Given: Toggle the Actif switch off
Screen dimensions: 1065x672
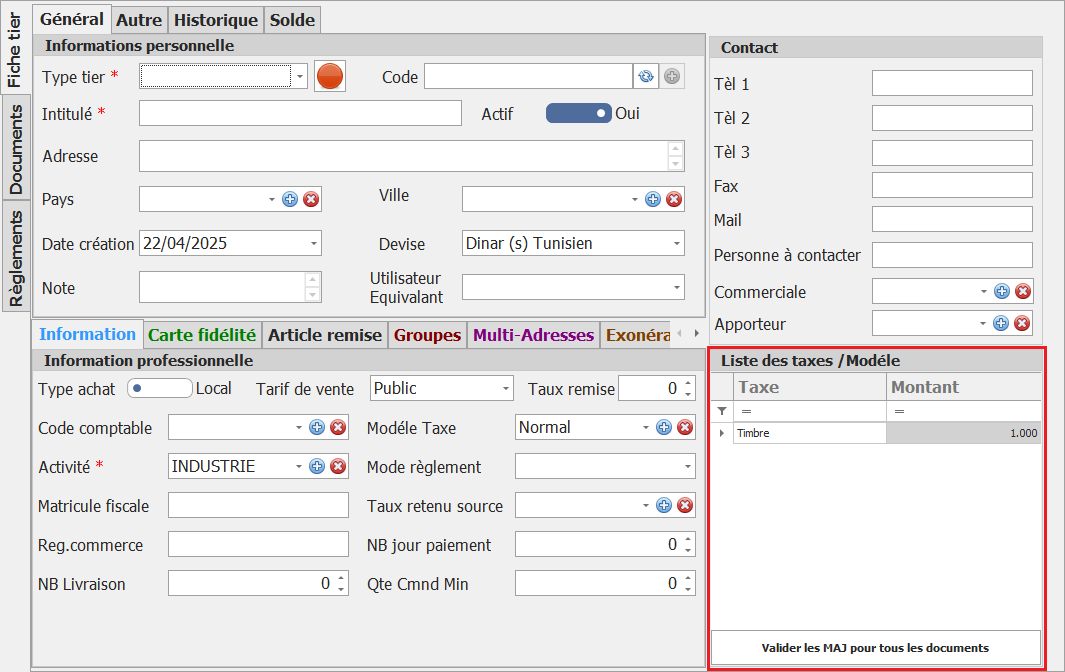Looking at the screenshot, I should [578, 114].
